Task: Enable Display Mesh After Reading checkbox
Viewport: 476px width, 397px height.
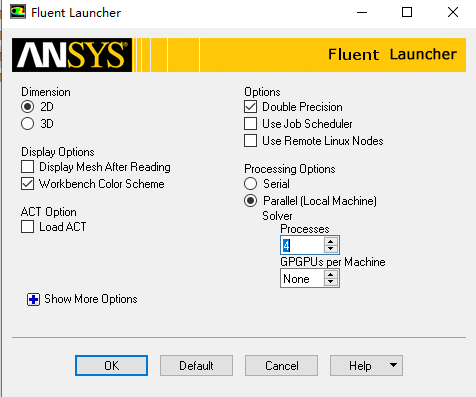Action: click(x=27, y=166)
